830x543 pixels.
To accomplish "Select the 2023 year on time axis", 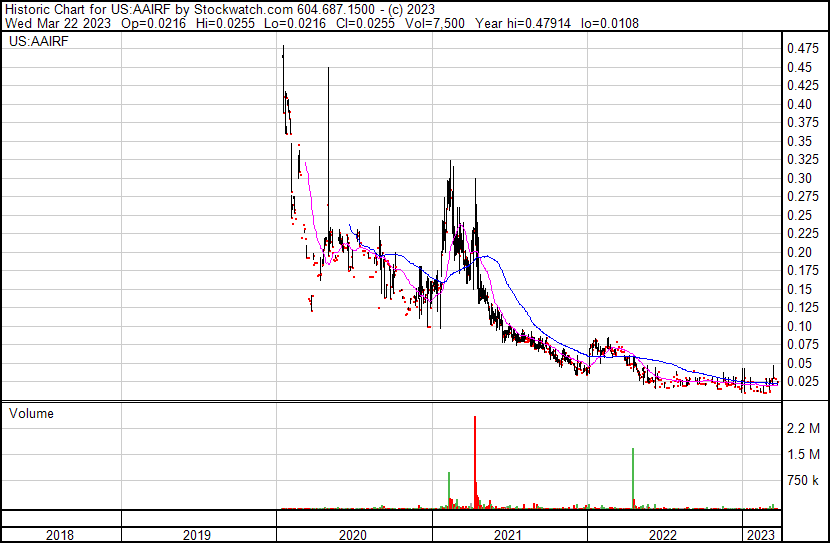I will 763,535.
